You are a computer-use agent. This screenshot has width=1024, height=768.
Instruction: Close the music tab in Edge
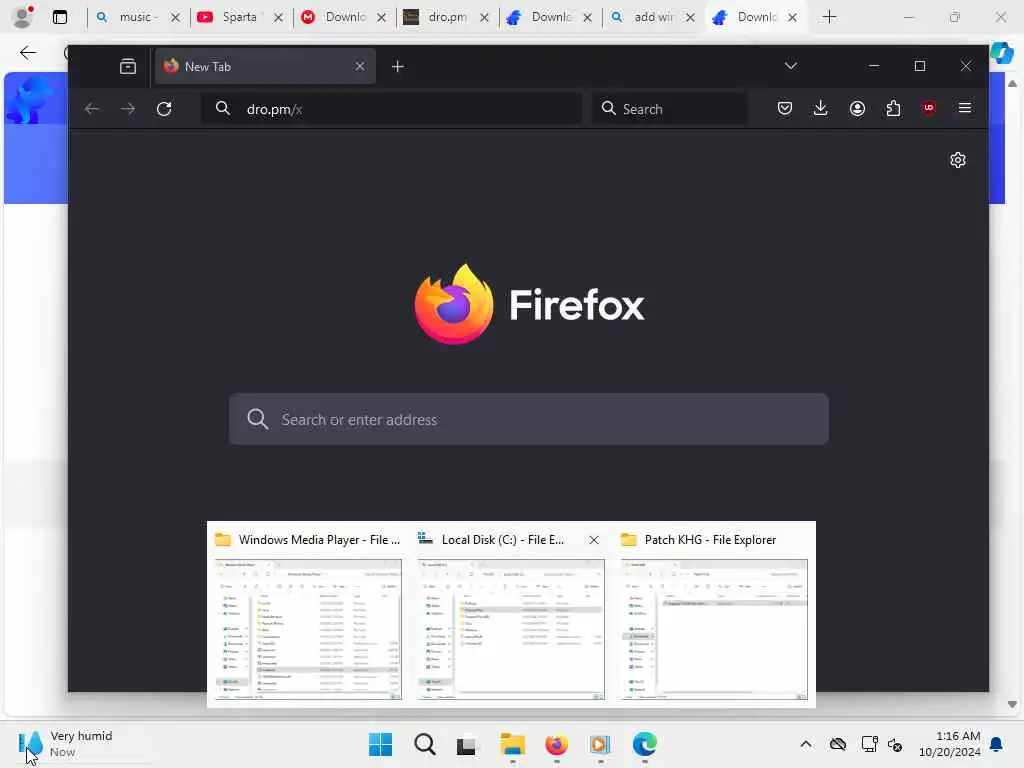point(175,18)
